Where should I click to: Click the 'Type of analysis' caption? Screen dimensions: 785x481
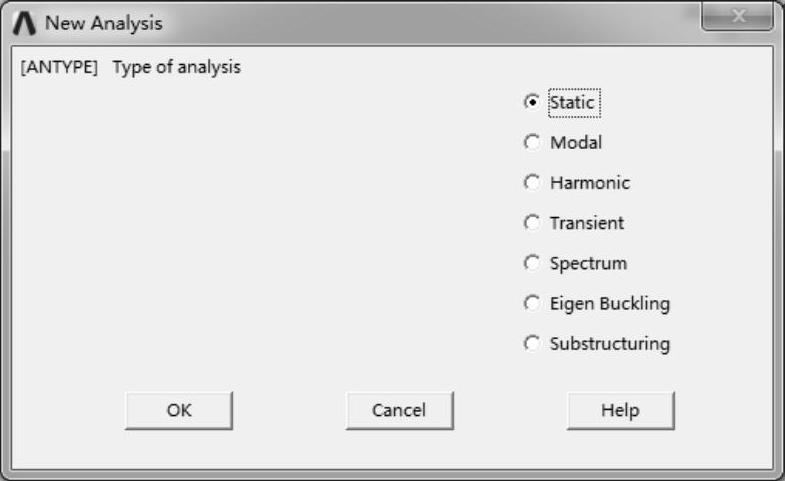pyautogui.click(x=177, y=69)
